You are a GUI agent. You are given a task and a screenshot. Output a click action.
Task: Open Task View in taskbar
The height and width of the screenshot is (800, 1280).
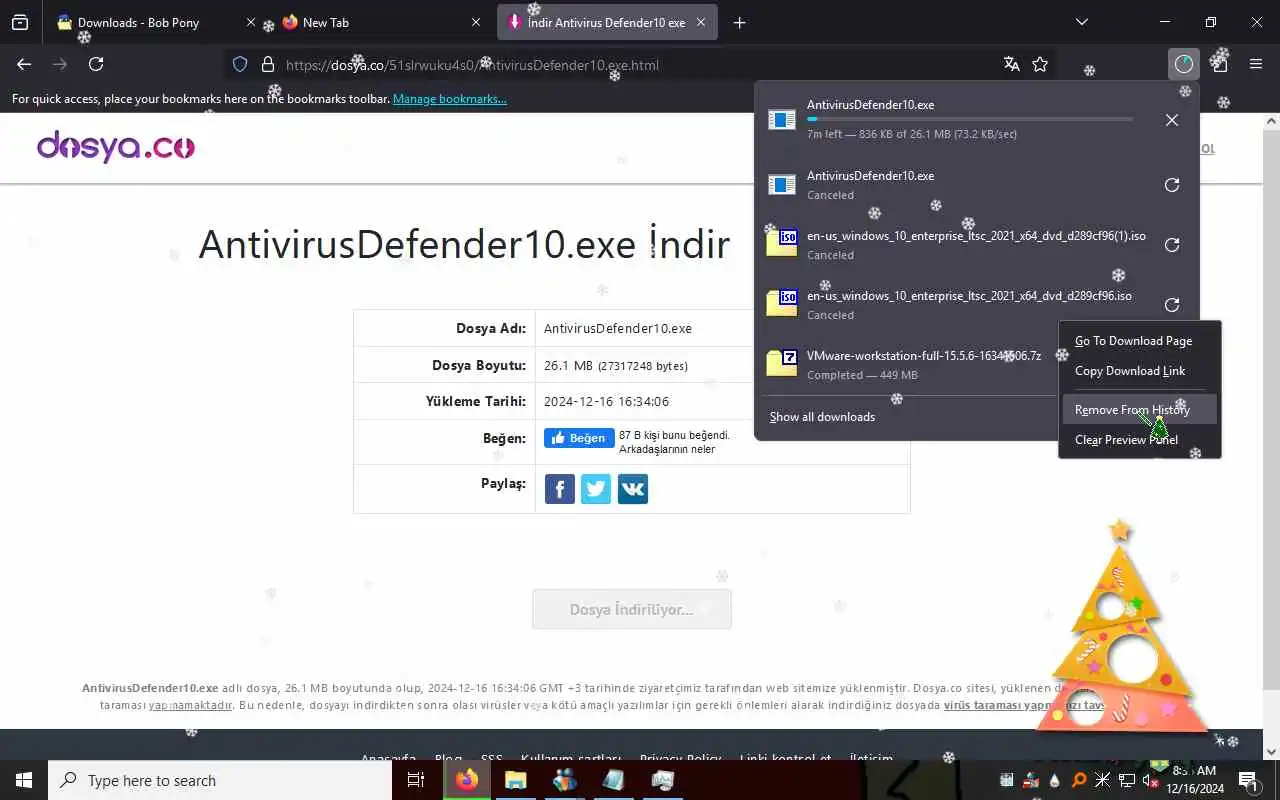pyautogui.click(x=416, y=780)
